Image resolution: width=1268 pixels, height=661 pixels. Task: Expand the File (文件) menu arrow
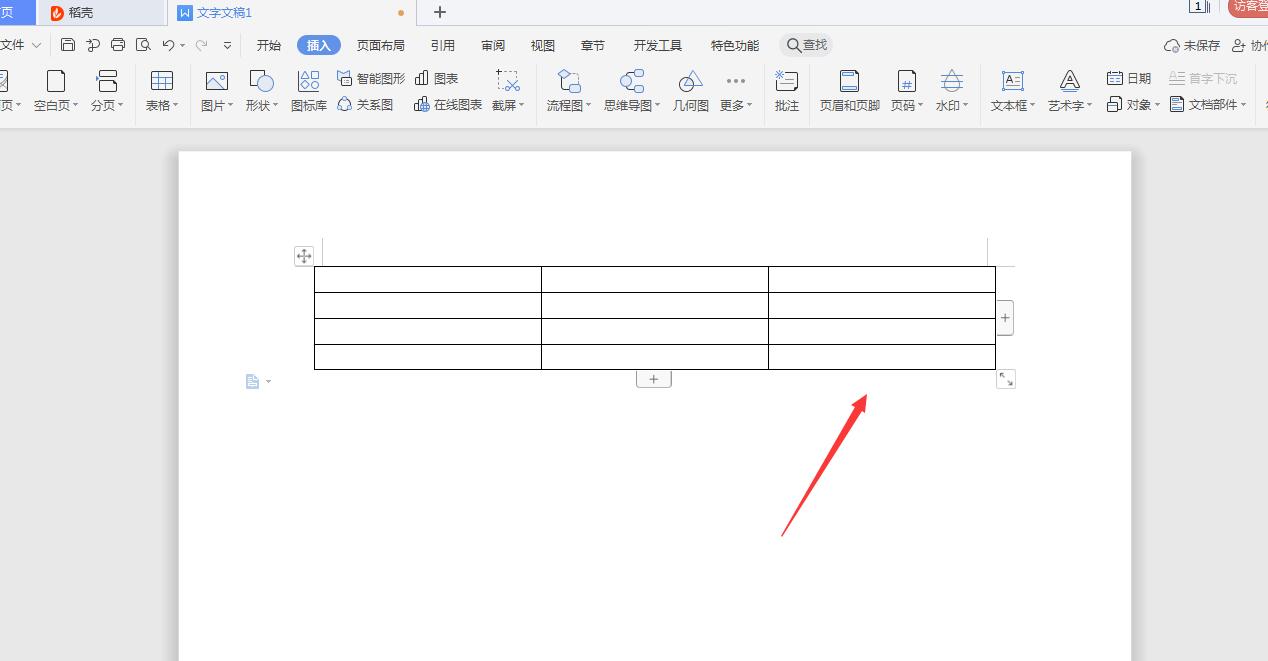[x=37, y=45]
